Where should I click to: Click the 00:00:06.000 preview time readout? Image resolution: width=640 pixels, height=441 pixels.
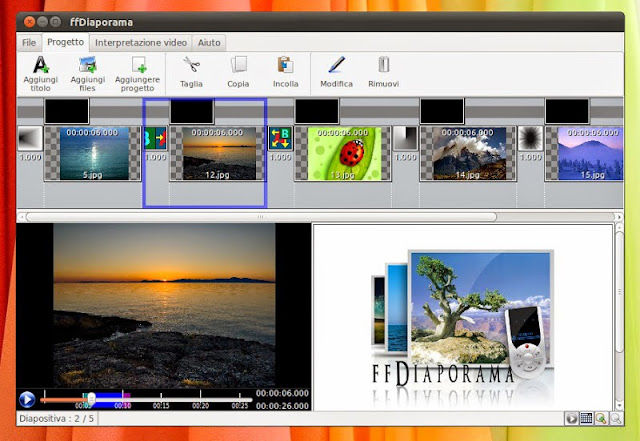pyautogui.click(x=282, y=393)
